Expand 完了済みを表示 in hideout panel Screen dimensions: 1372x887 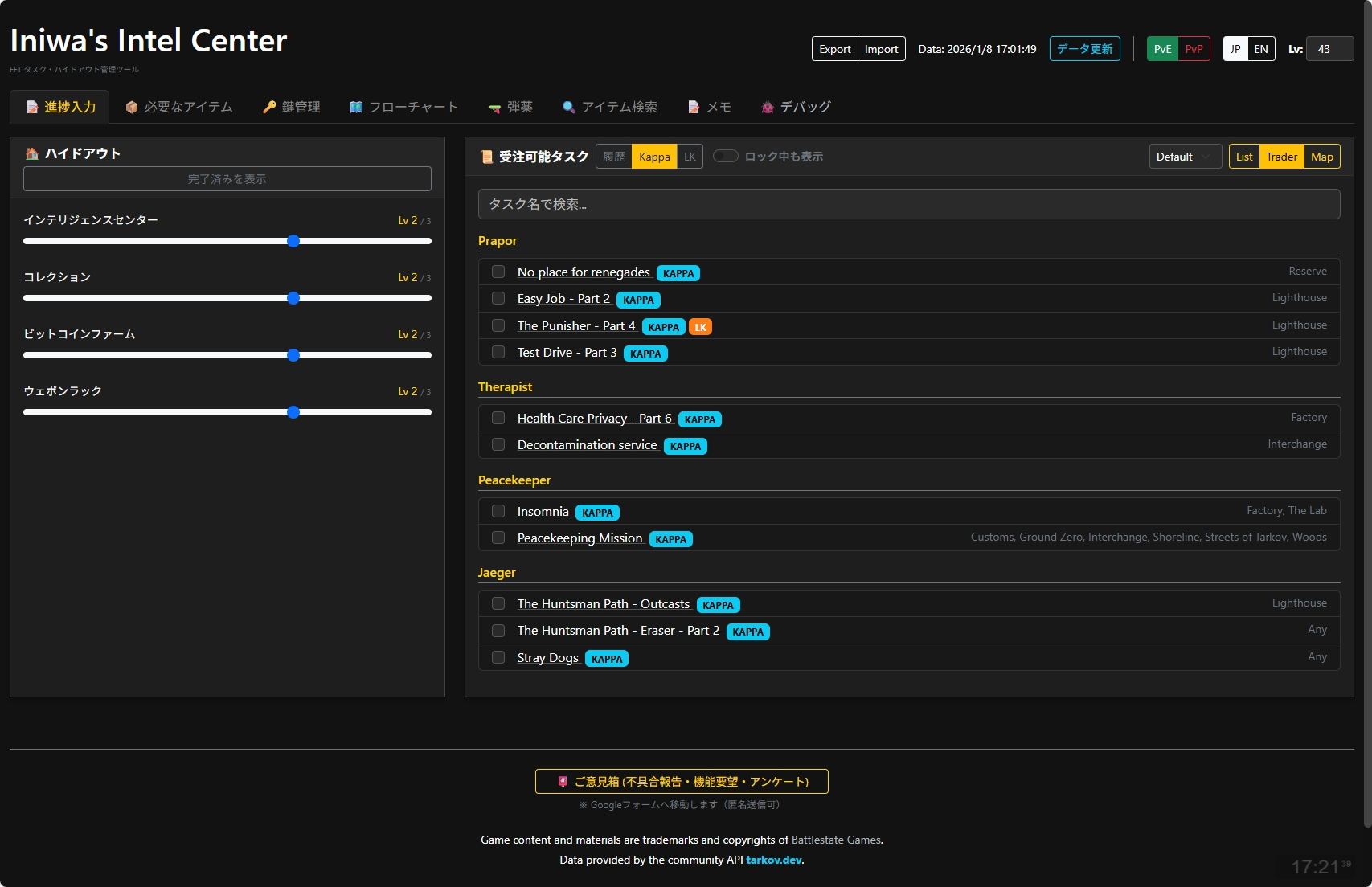(227, 178)
